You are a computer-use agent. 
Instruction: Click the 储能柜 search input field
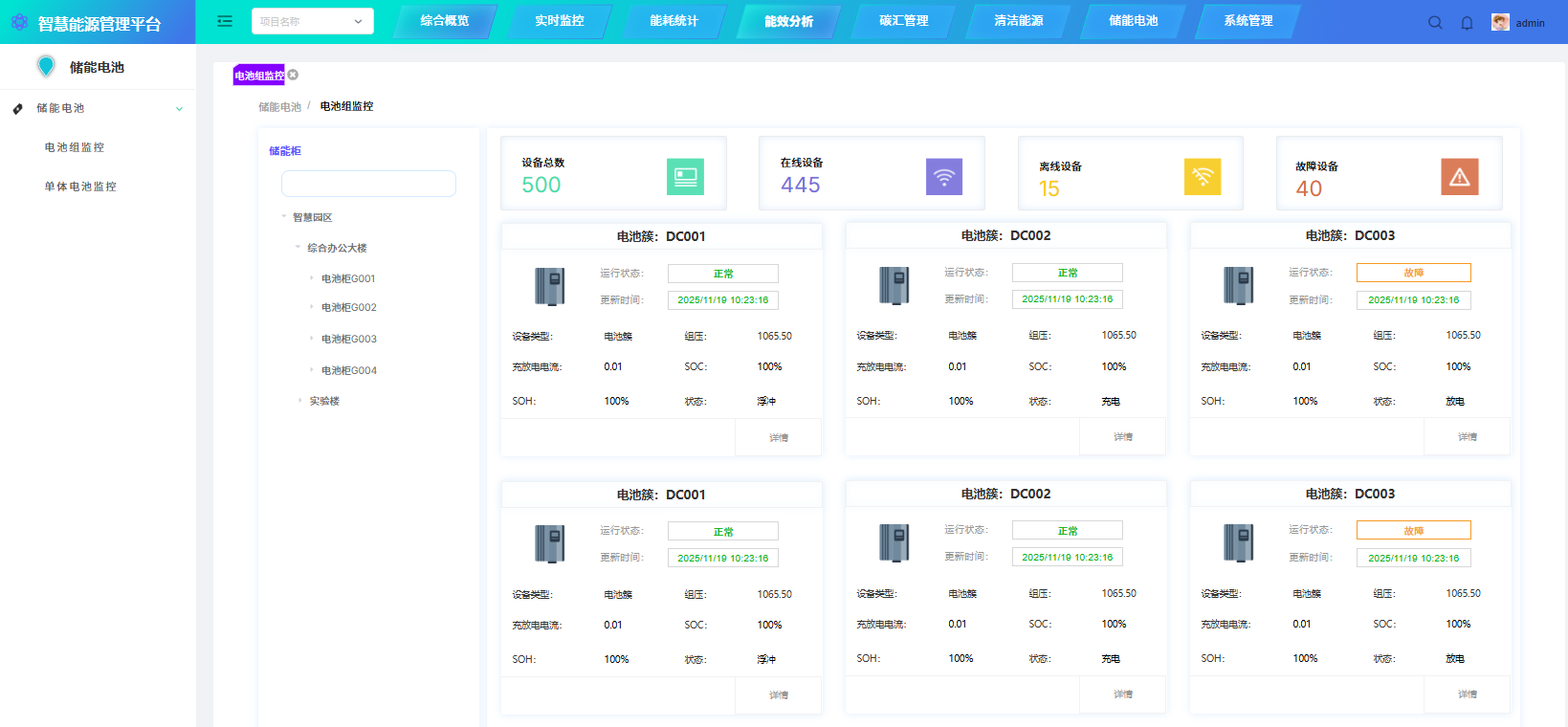368,184
